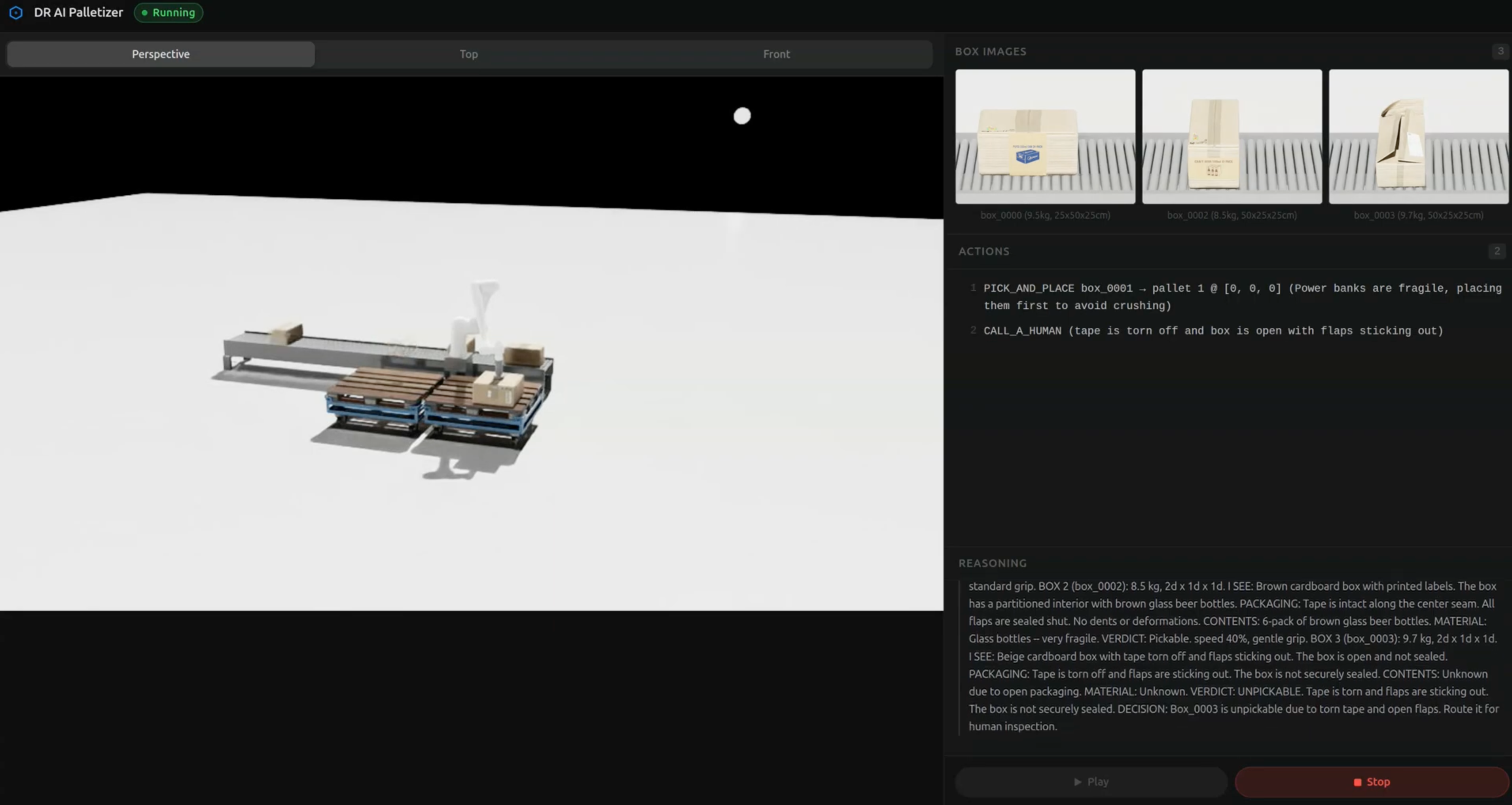
Task: Click the DR AI Palletizer hexagon logo
Action: [15, 12]
